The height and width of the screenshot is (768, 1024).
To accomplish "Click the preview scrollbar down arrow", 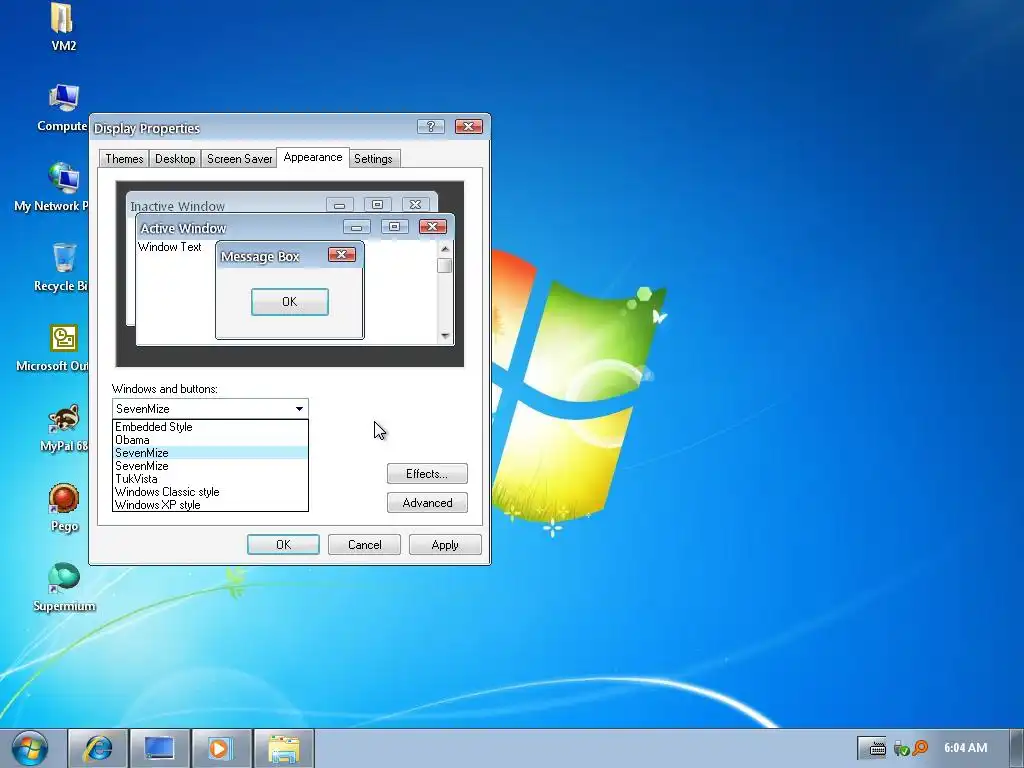I will pyautogui.click(x=445, y=336).
